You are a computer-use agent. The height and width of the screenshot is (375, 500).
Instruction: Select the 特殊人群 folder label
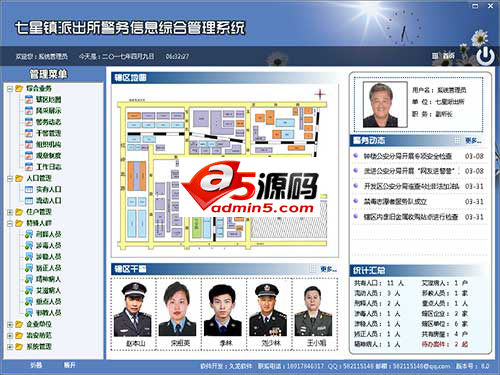point(39,223)
